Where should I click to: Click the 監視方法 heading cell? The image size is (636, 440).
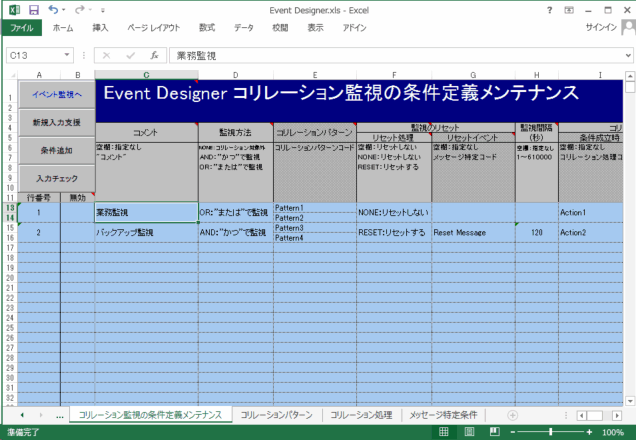tap(236, 133)
